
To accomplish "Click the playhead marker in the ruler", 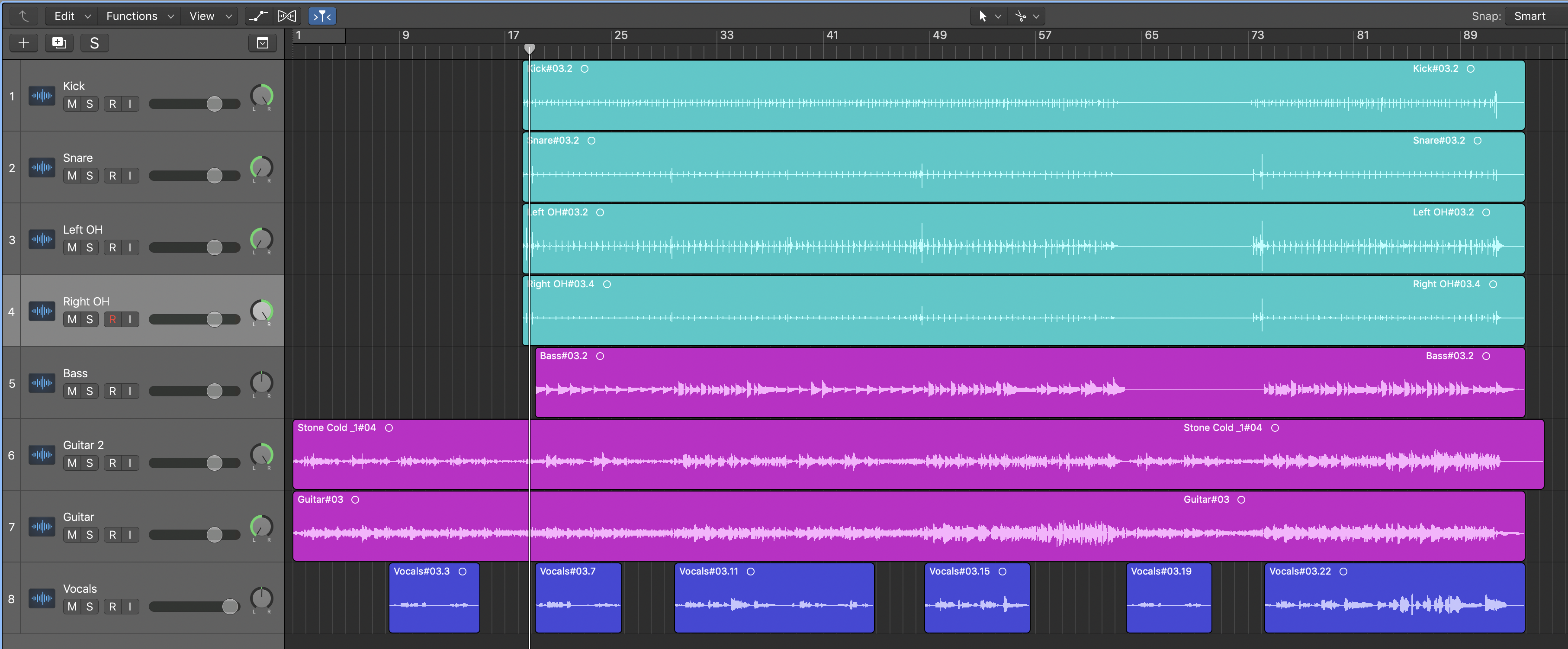I will (x=530, y=49).
